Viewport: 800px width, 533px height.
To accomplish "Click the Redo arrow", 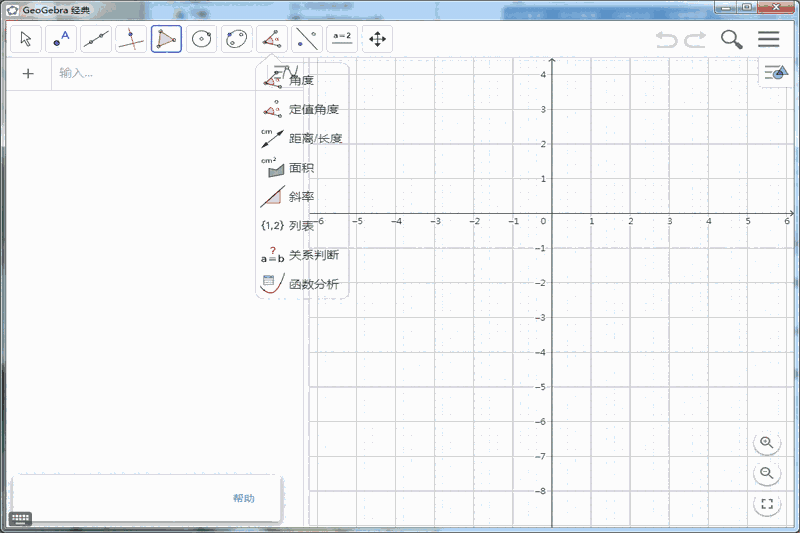I will 695,39.
